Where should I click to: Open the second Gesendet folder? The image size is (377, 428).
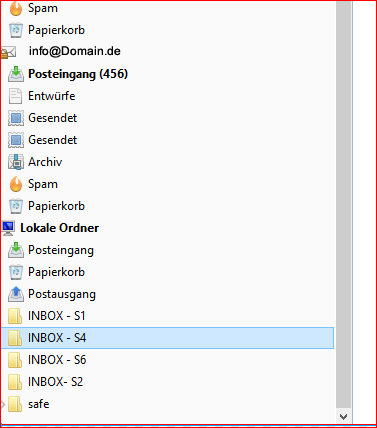tap(53, 140)
